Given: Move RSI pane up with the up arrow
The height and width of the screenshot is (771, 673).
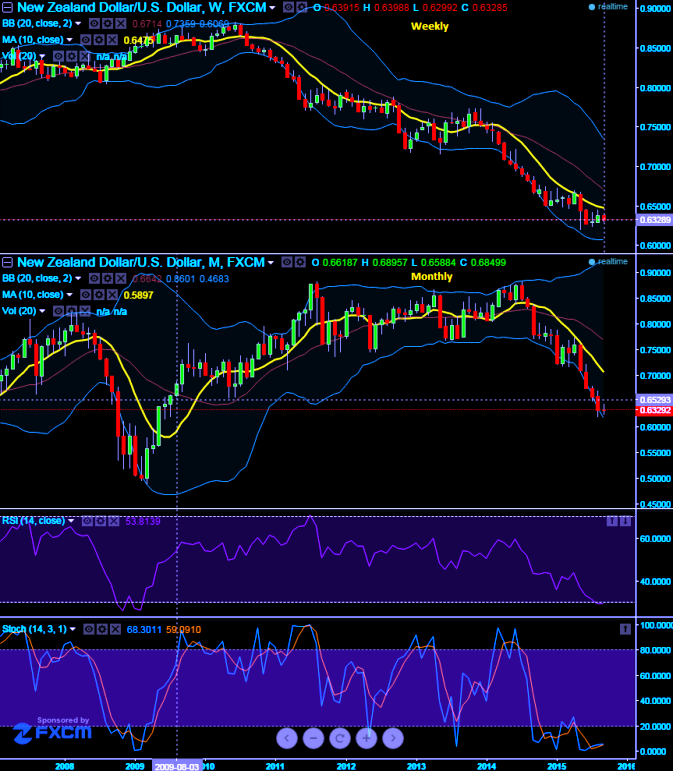Looking at the screenshot, I should 612,521.
